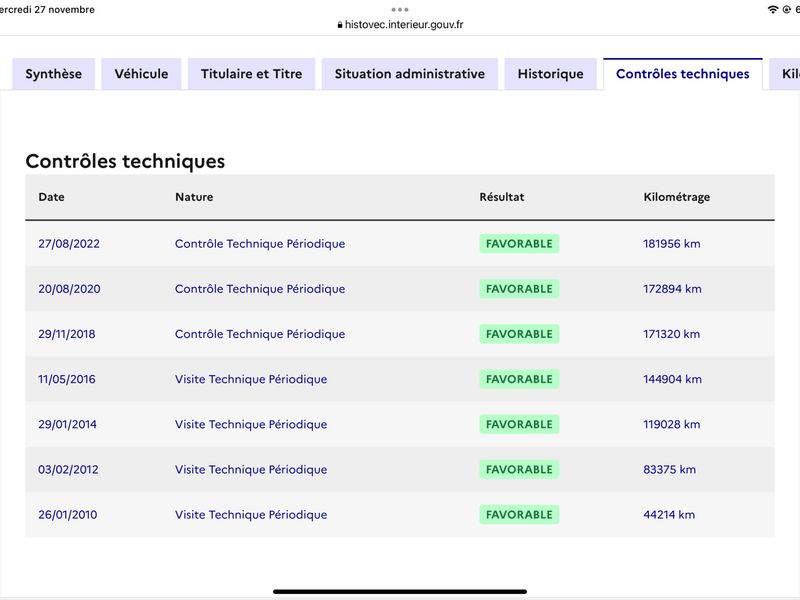Select date 26/01/2010
This screenshot has height=600, width=800.
click(68, 515)
